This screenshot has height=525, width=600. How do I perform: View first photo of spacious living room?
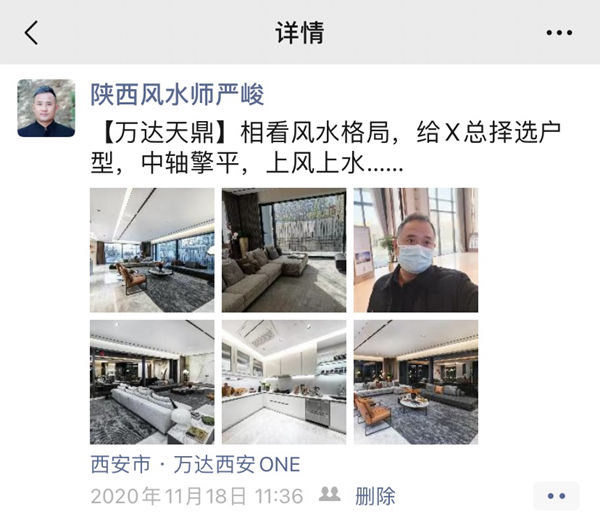pyautogui.click(x=152, y=250)
